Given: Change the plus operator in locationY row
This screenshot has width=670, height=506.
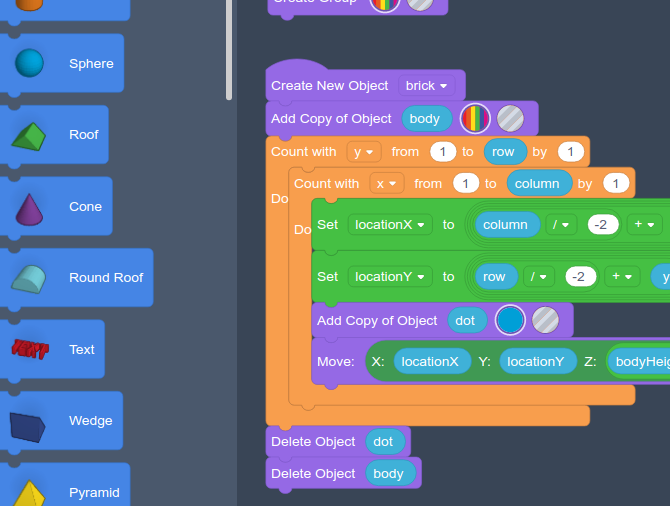Looking at the screenshot, I should coord(622,277).
